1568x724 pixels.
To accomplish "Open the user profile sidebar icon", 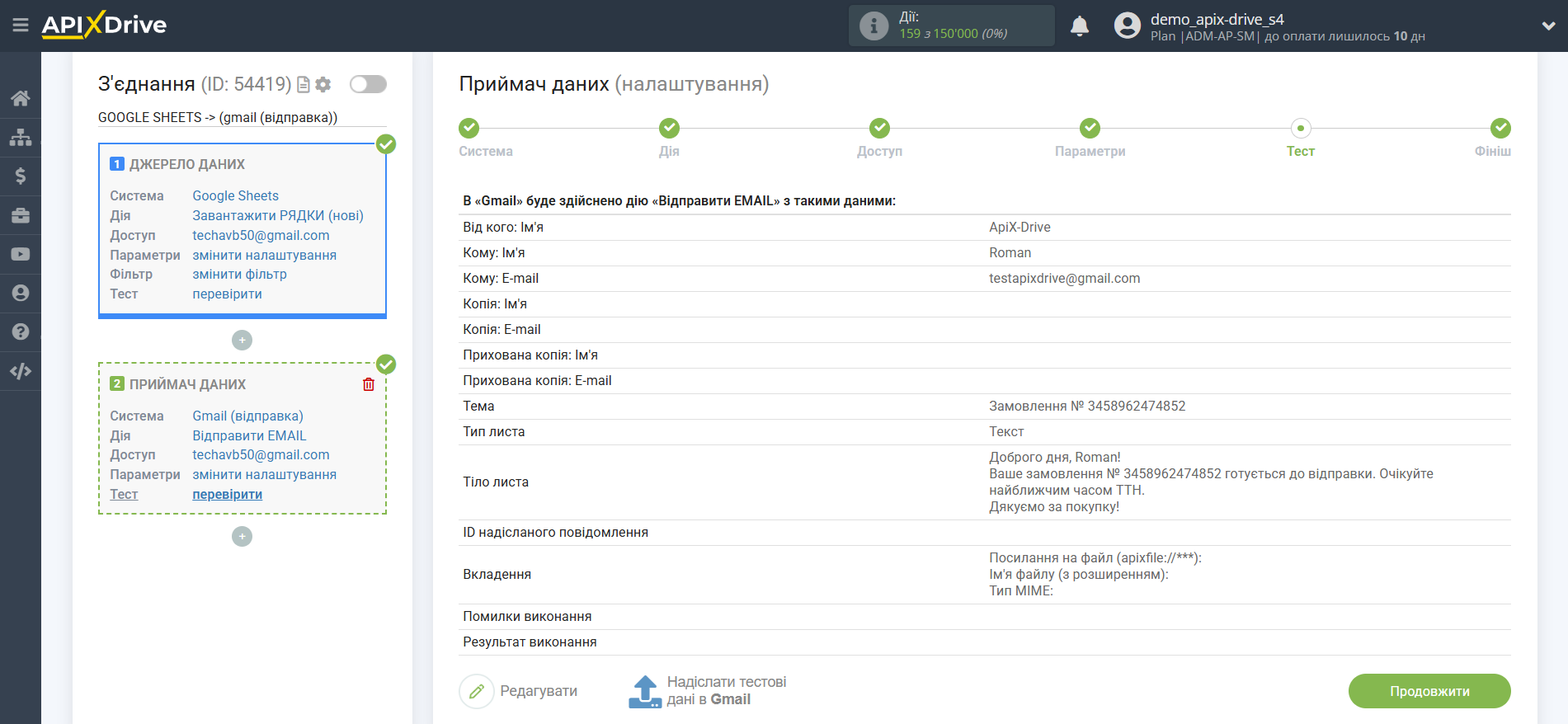I will tap(21, 293).
